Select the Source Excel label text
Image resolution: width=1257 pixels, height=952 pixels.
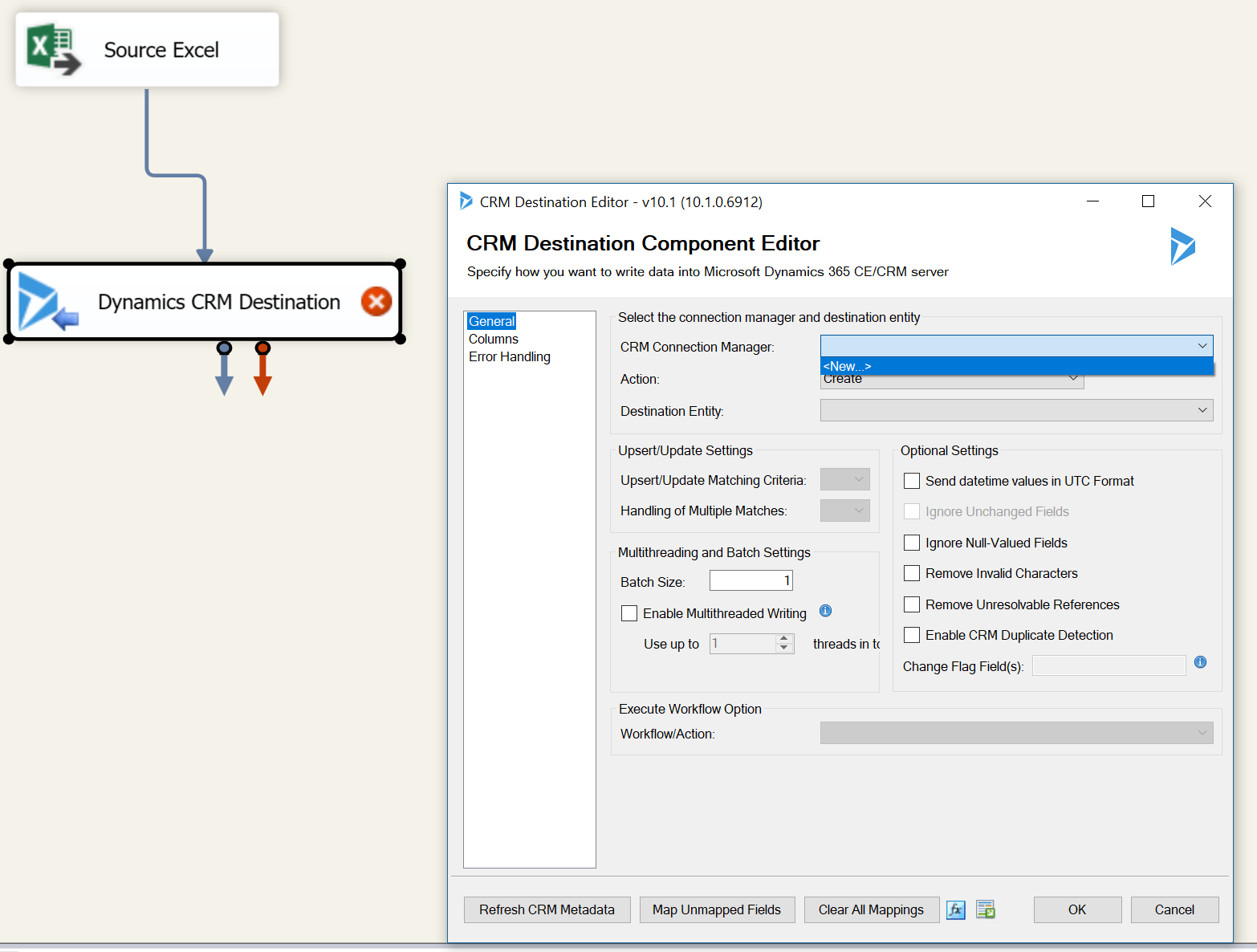(161, 50)
